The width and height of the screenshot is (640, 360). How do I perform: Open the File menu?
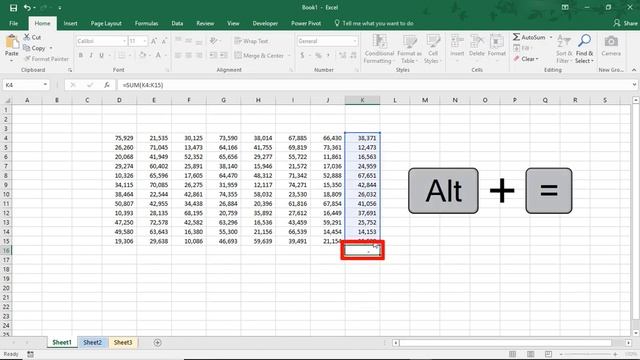[x=13, y=23]
